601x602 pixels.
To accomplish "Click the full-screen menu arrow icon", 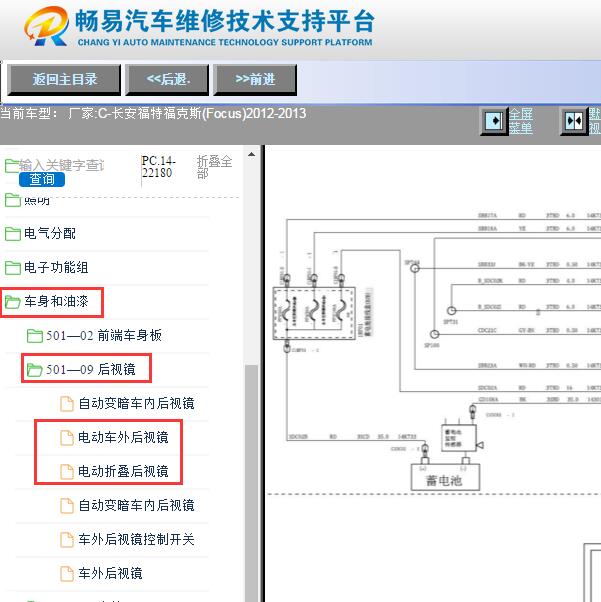I will 494,121.
